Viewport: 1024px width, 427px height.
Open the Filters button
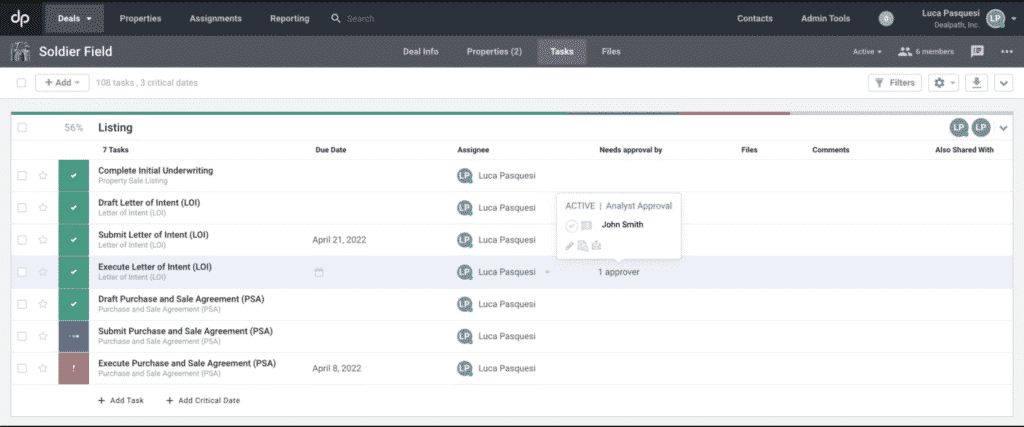pos(895,83)
